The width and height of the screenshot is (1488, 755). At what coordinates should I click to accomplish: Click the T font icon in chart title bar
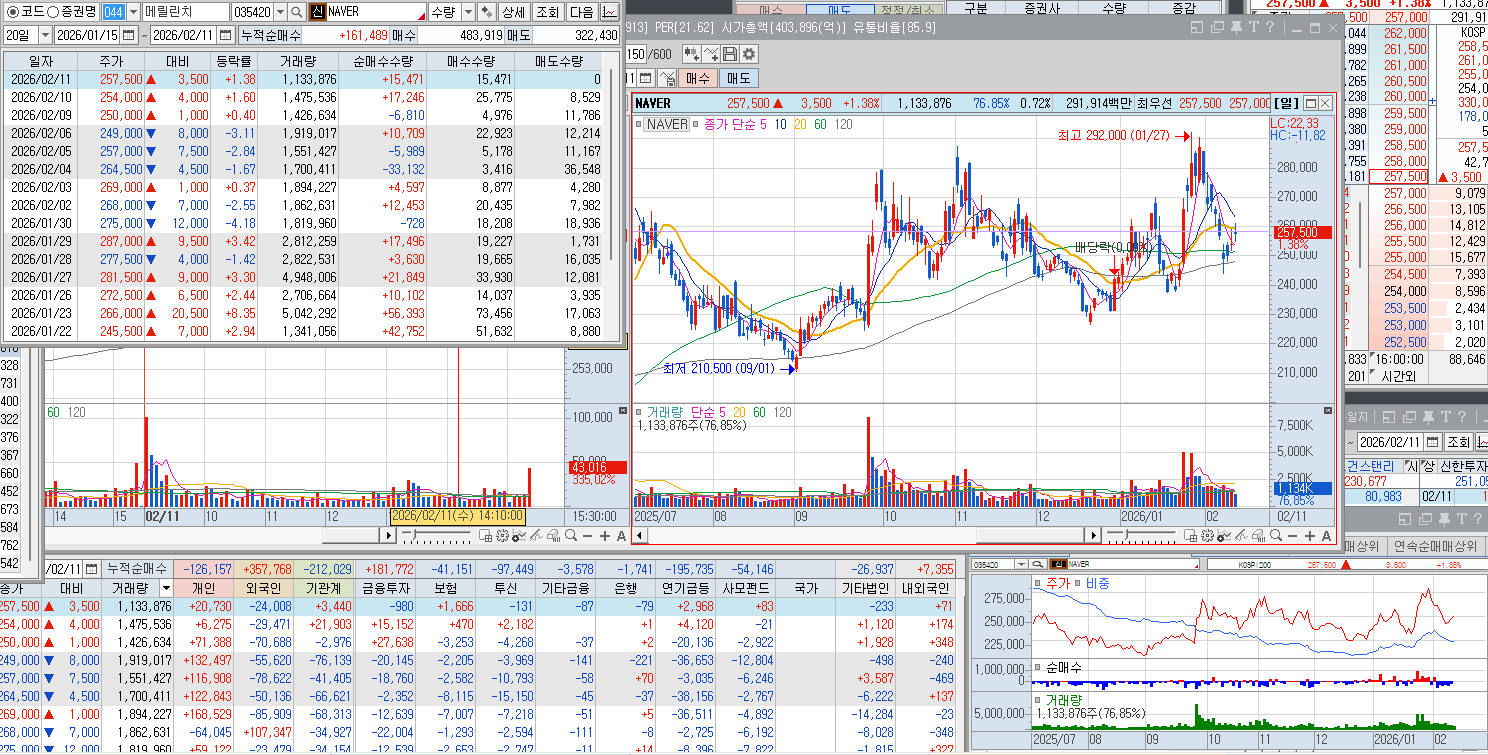pyautogui.click(x=1254, y=26)
